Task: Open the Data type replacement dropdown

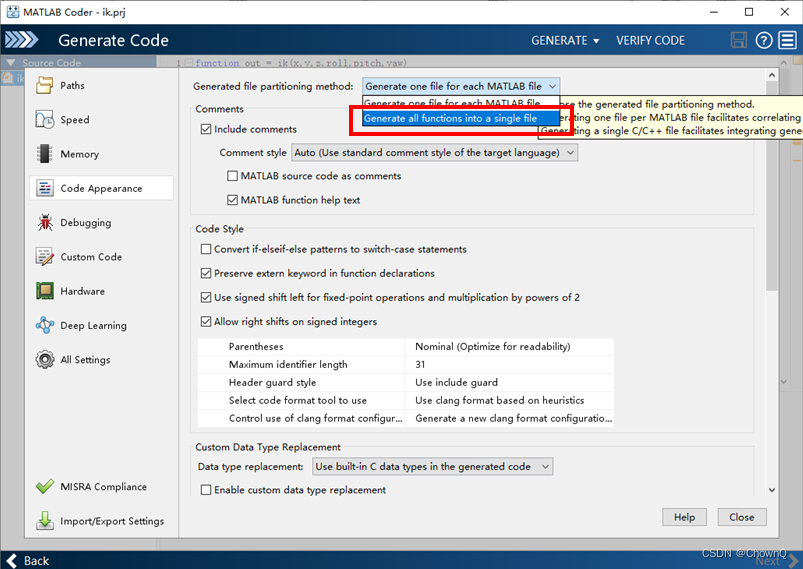Action: [x=433, y=467]
